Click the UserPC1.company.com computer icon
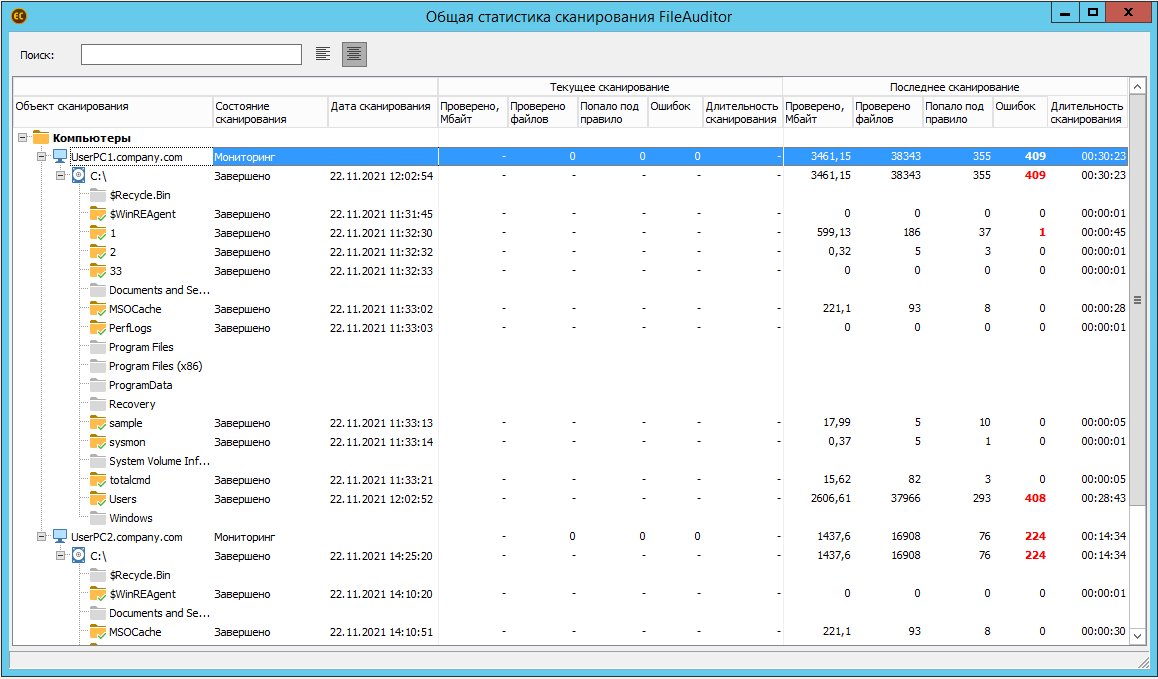1158x679 pixels. (60, 157)
